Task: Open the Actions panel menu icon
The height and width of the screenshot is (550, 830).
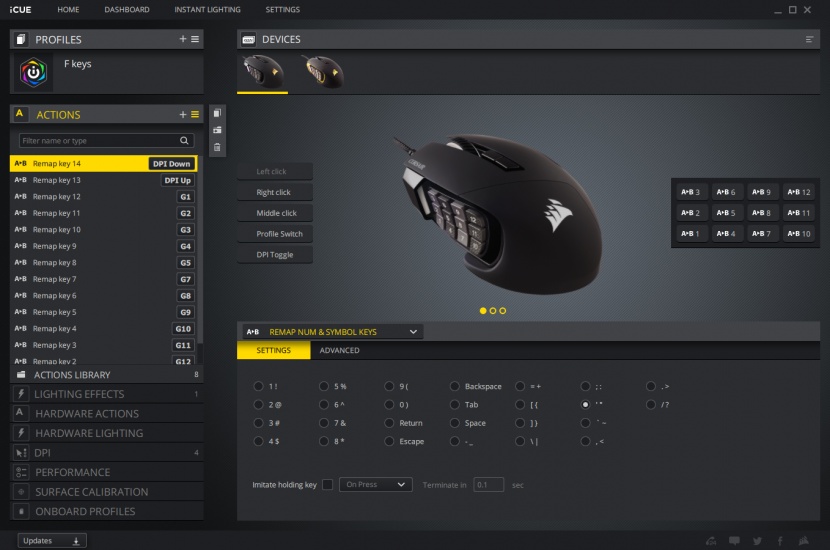Action: pyautogui.click(x=195, y=114)
